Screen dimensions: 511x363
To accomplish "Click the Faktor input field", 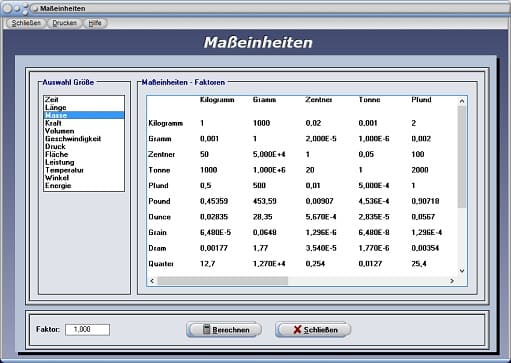I will coord(87,329).
